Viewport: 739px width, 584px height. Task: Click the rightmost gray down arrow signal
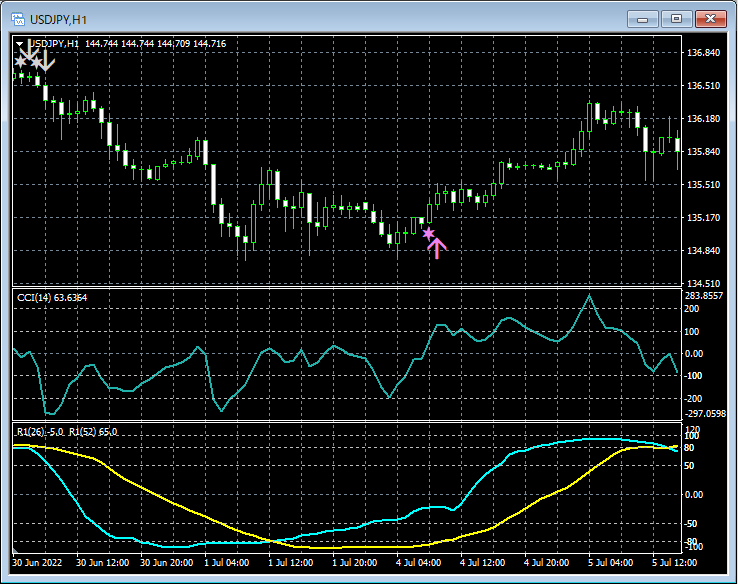[x=47, y=60]
